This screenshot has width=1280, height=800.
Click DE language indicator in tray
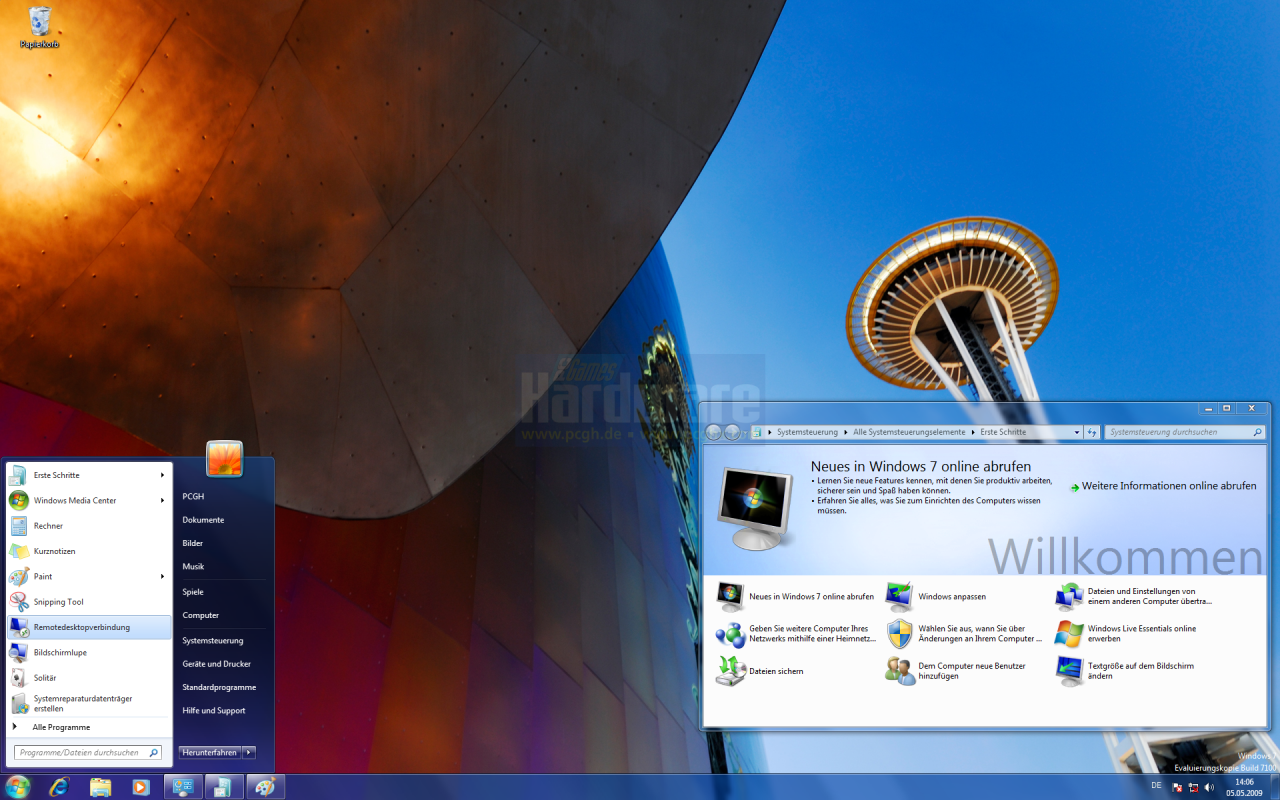point(1156,786)
